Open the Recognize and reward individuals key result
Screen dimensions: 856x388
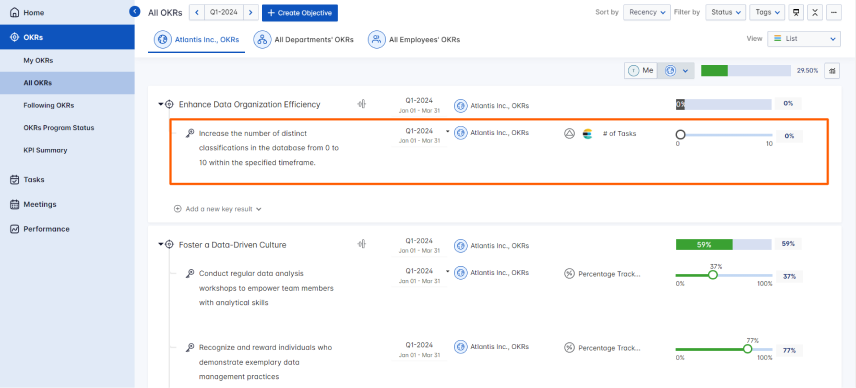pos(265,361)
